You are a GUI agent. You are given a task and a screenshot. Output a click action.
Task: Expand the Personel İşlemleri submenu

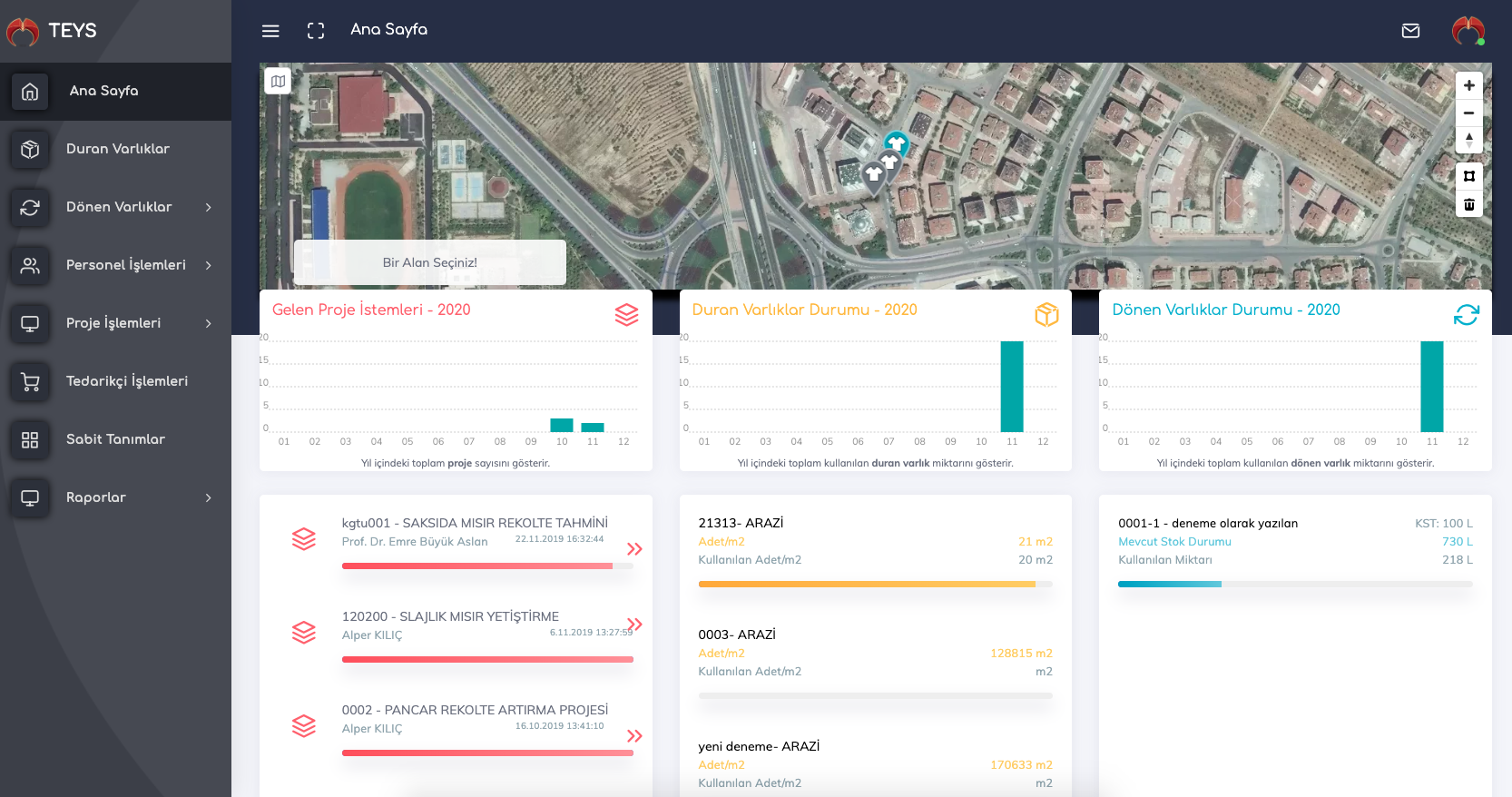(208, 265)
